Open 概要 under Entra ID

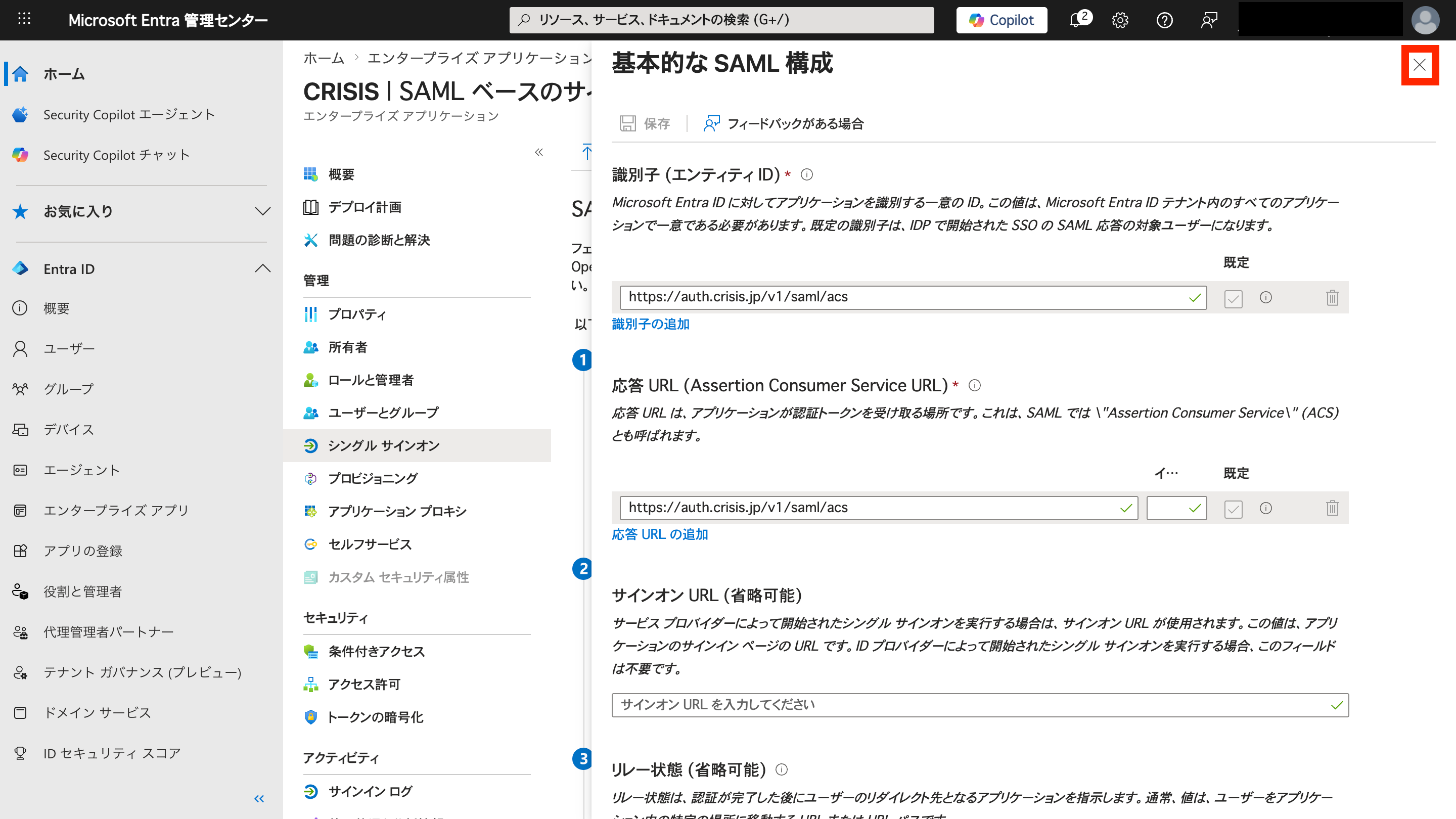(x=142, y=308)
